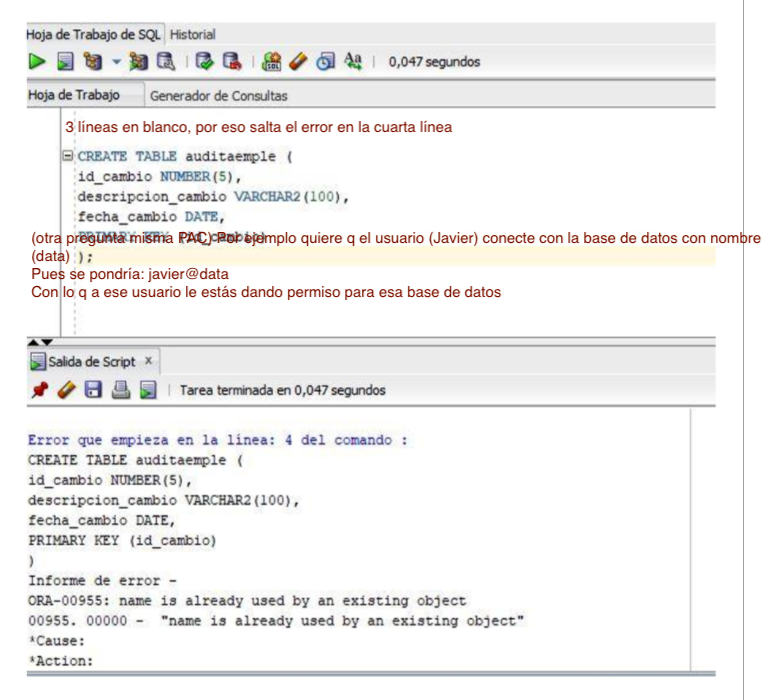Open the Generador de Consultas tab

218,96
